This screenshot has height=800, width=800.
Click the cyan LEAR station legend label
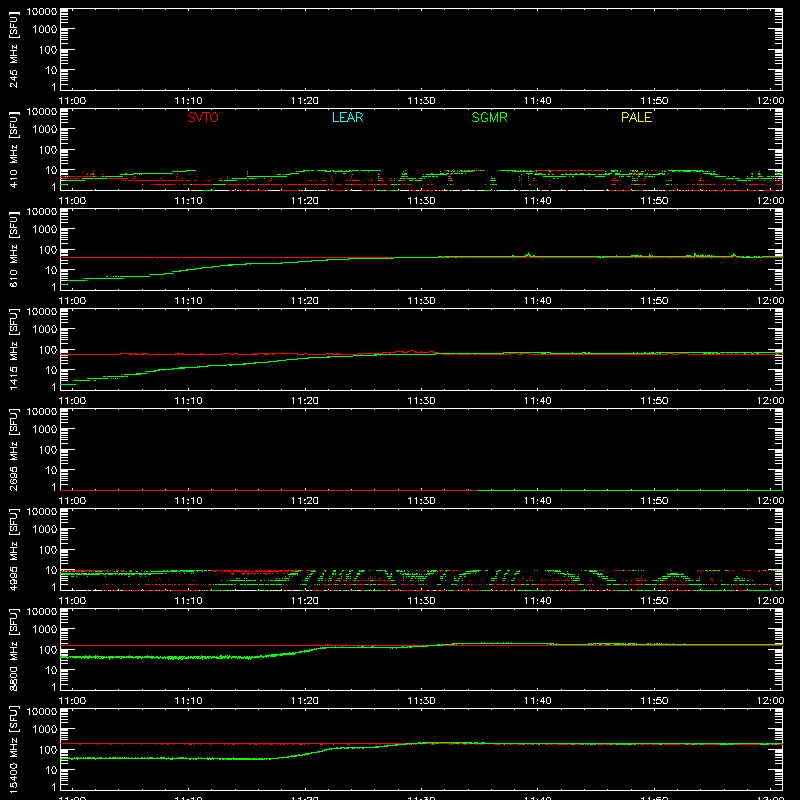(347, 117)
